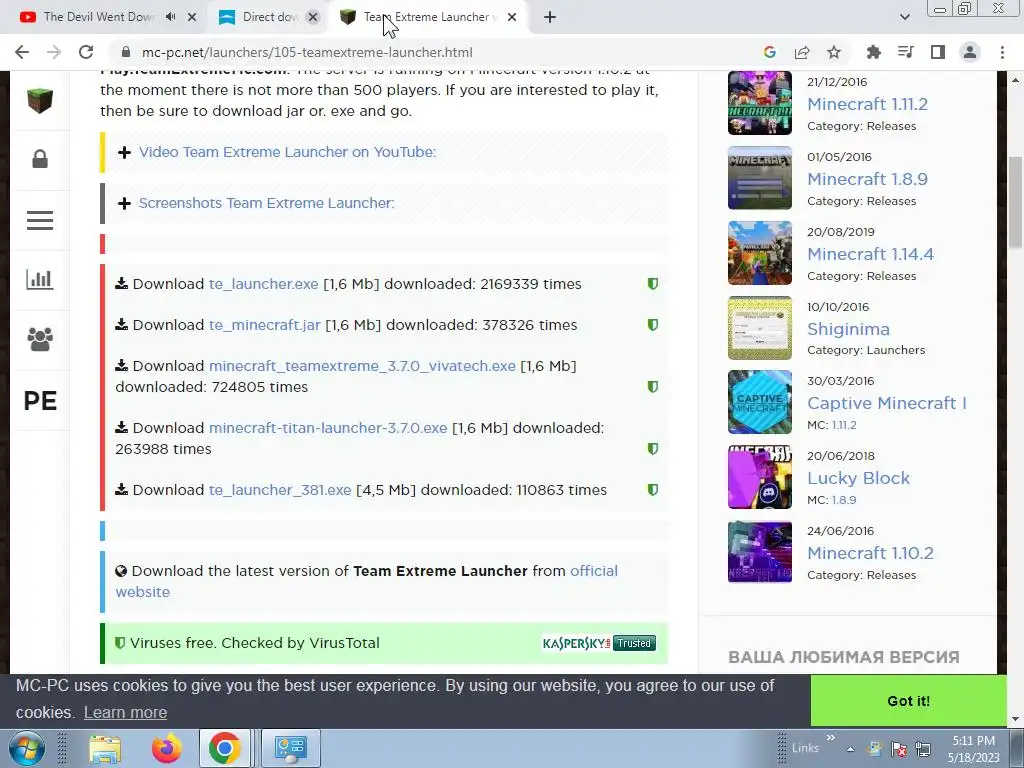Click the shield icon beside titan-launcher download
This screenshot has height=768, width=1024.
pos(652,449)
